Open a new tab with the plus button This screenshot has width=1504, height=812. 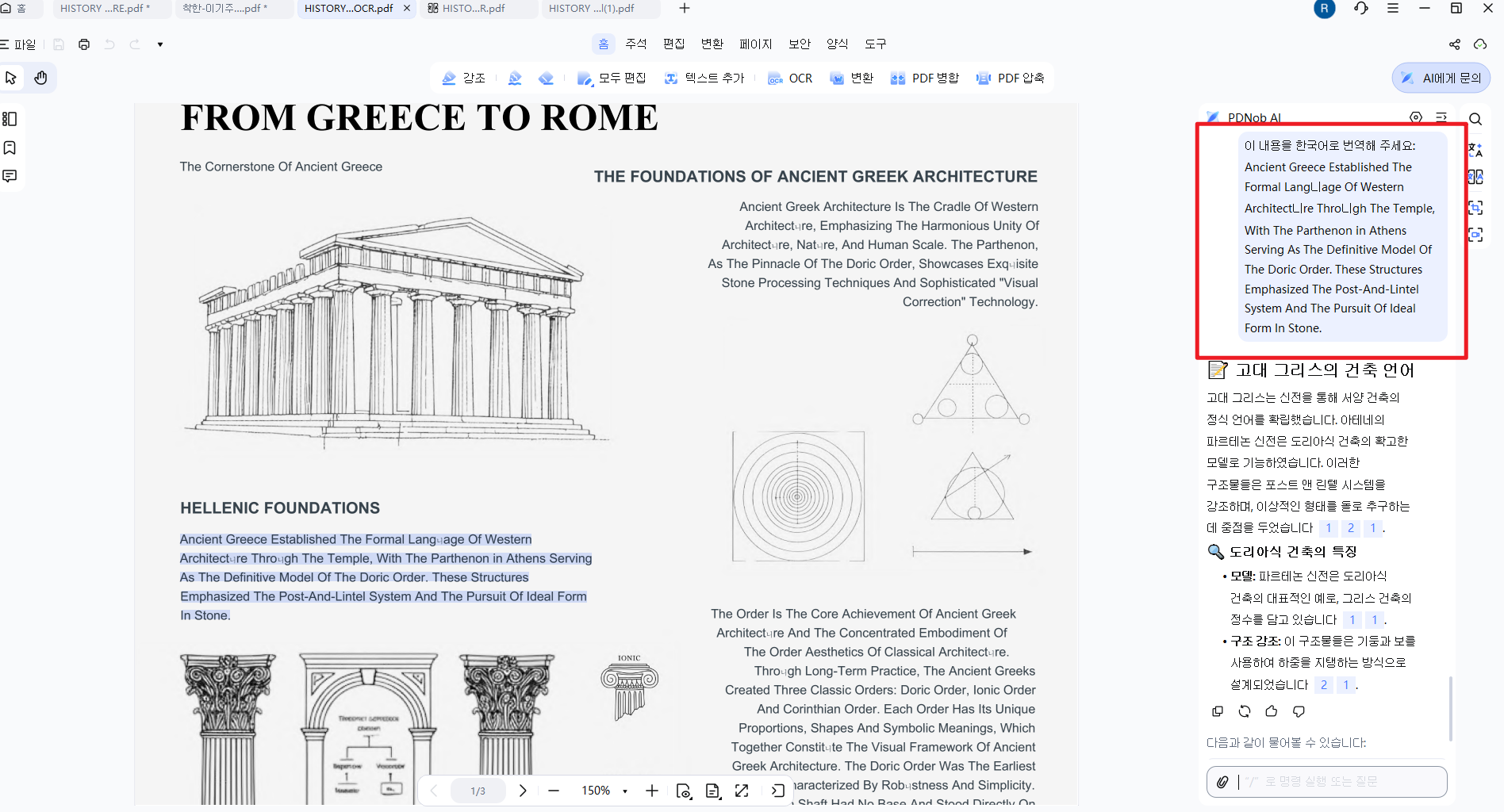click(x=685, y=9)
